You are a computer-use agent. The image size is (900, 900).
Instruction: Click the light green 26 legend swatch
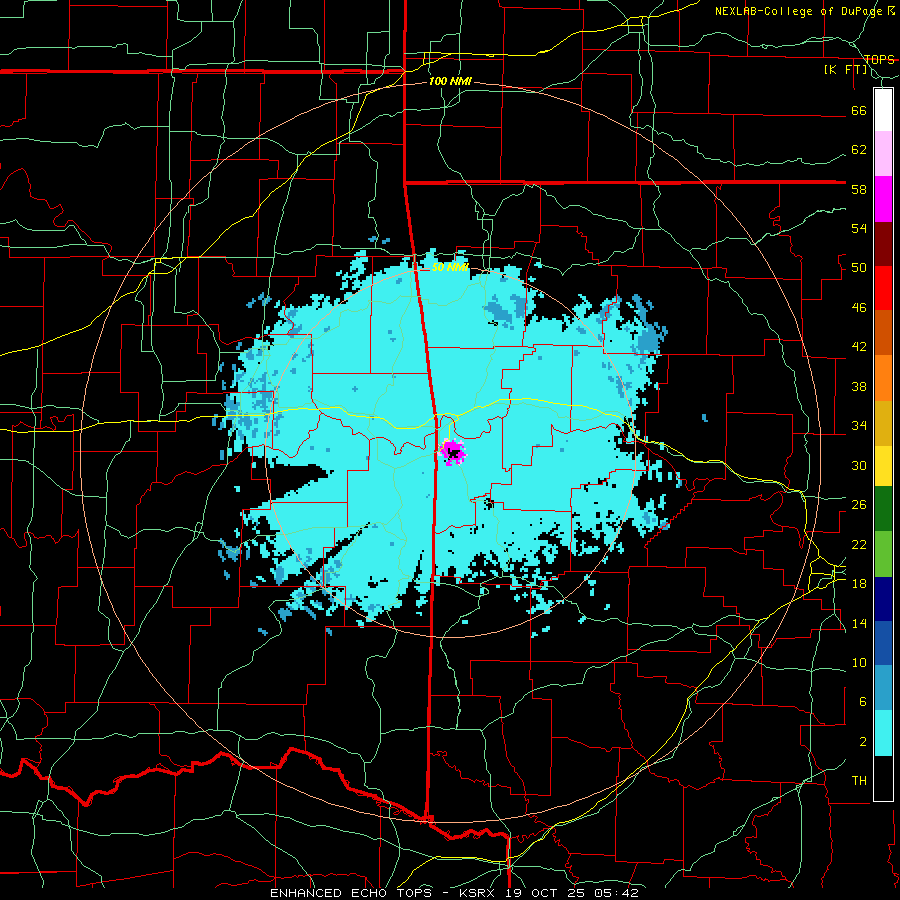click(x=883, y=554)
